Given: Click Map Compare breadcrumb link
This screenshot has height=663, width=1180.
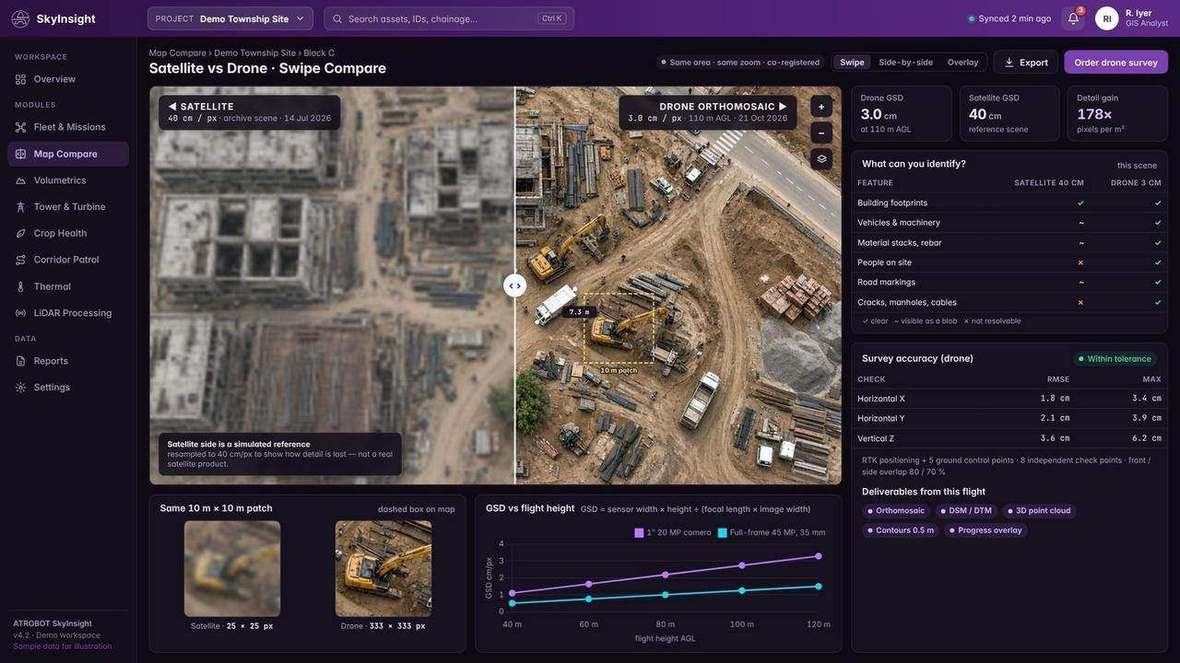Looking at the screenshot, I should coord(177,53).
